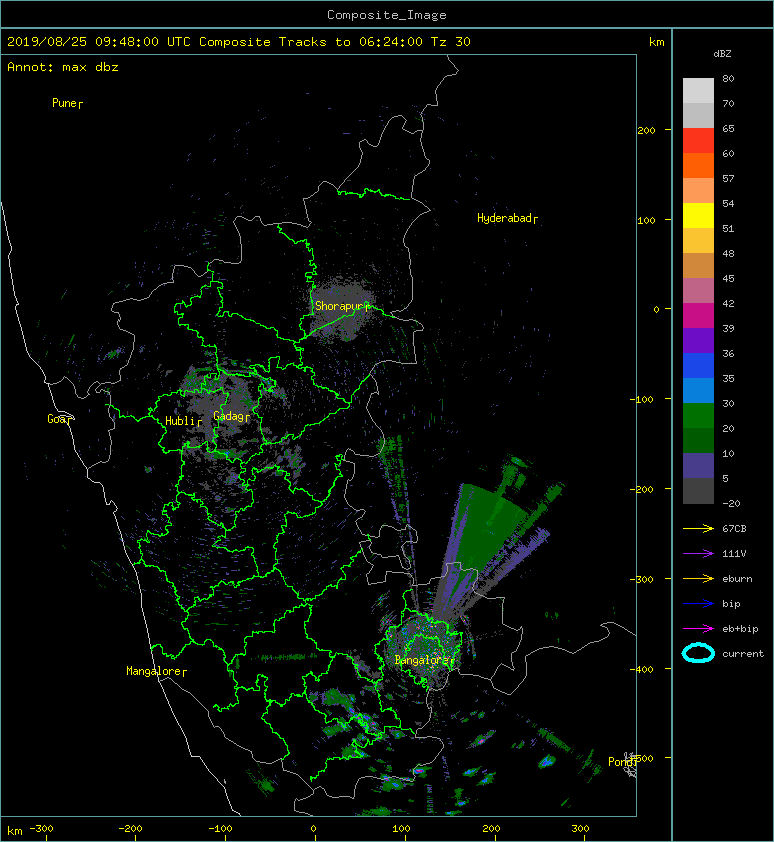Click the Hyderabad city label
The height and width of the screenshot is (842, 774).
507,218
